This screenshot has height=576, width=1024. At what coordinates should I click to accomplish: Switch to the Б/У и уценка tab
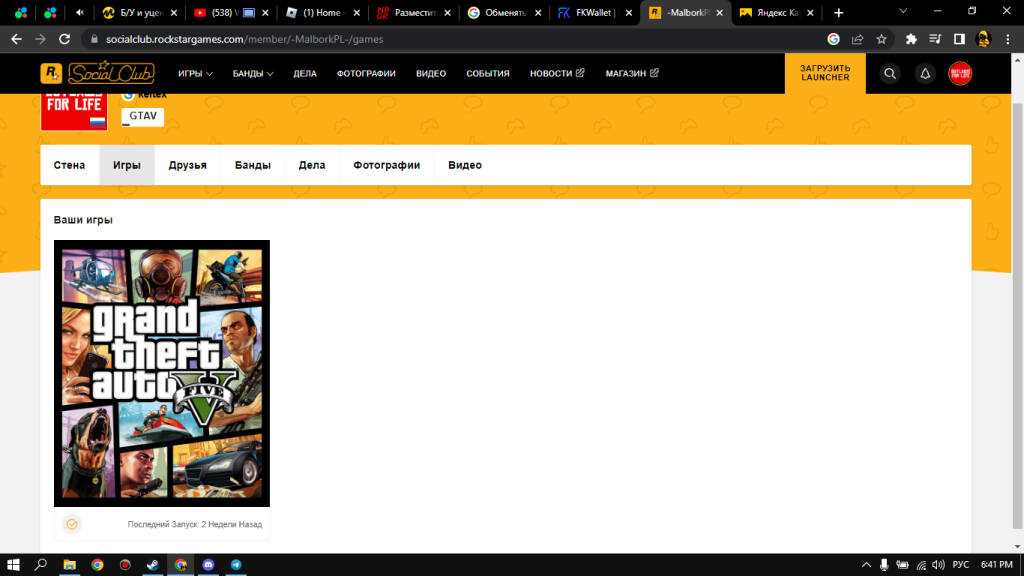[140, 12]
